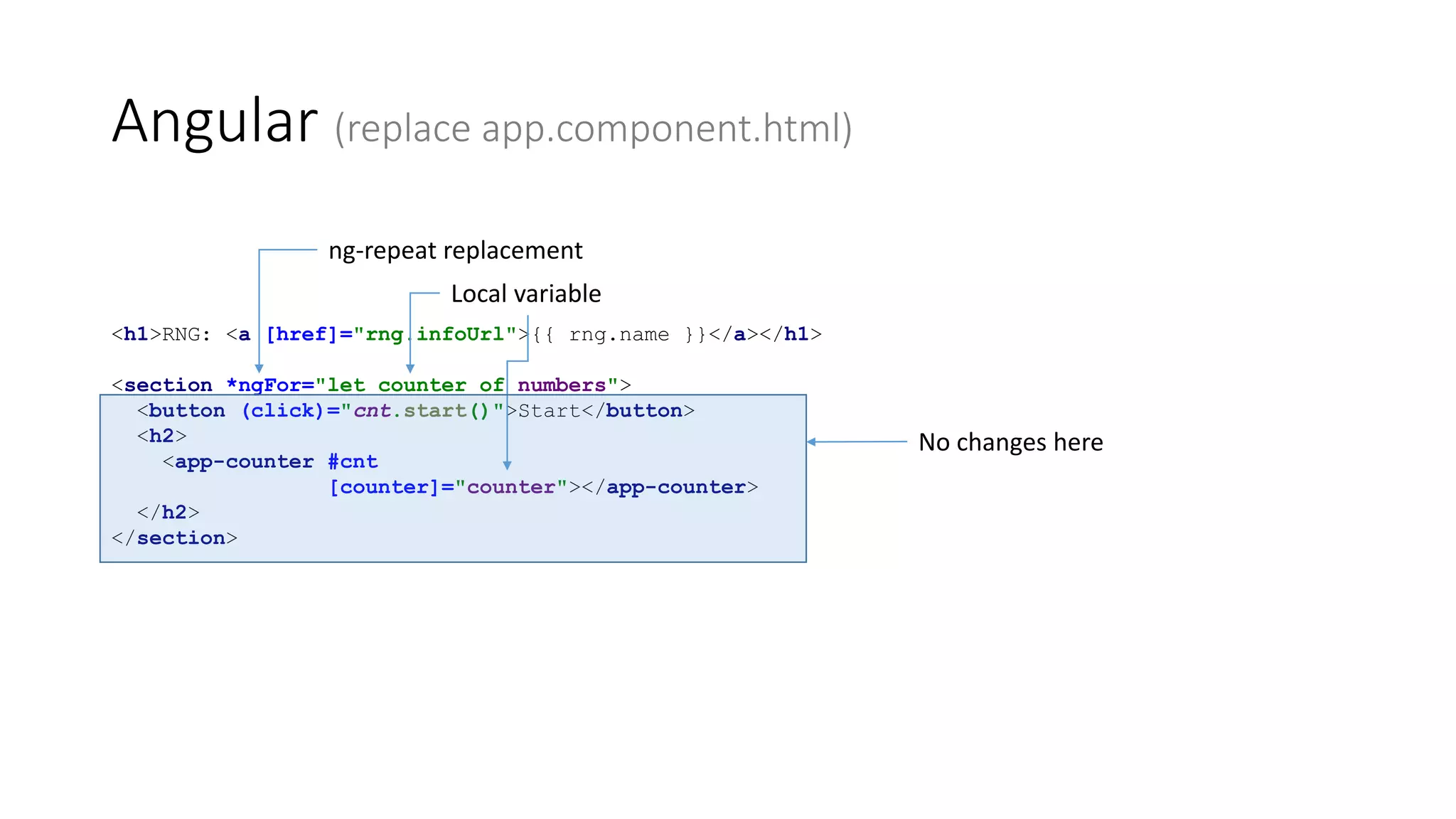Click the opening '<app-counter' tag name

click(x=238, y=462)
